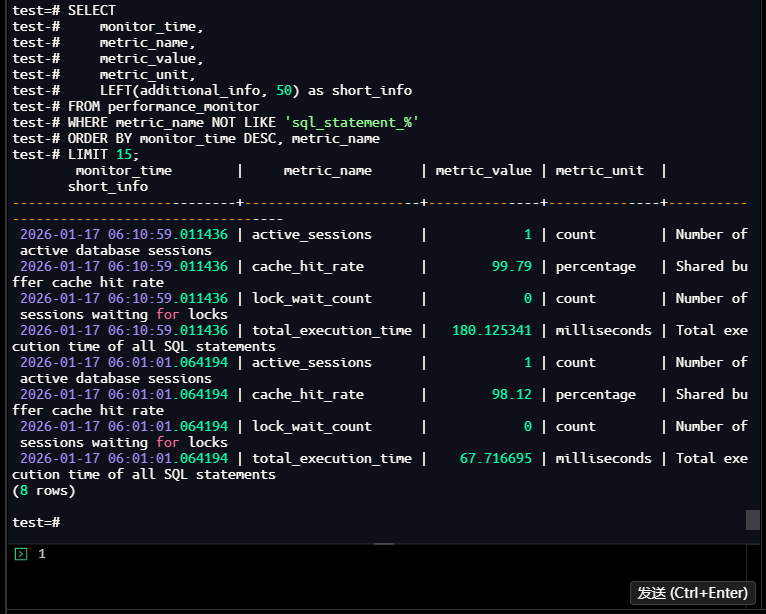Click the command input field with text 1
The height and width of the screenshot is (614, 766).
376,576
